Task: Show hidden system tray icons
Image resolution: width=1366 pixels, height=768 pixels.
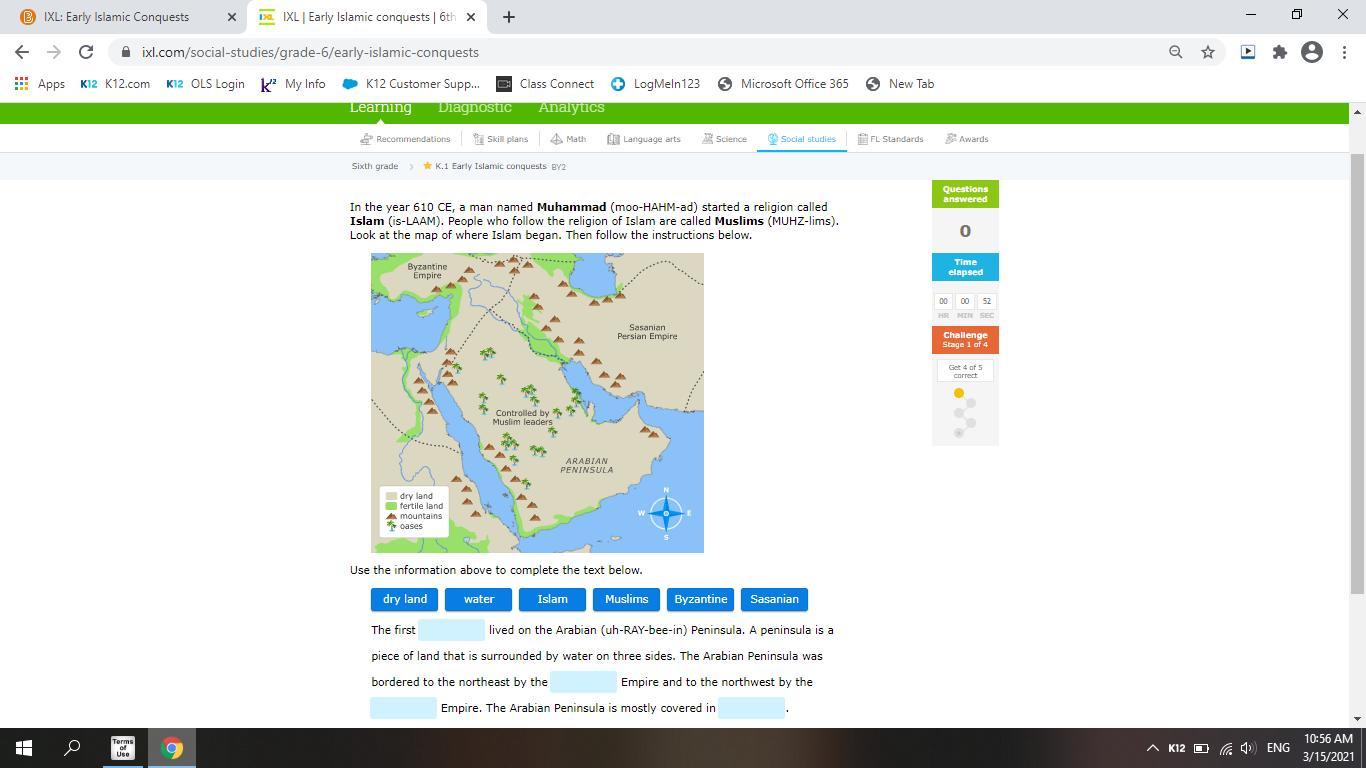Action: tap(1152, 748)
